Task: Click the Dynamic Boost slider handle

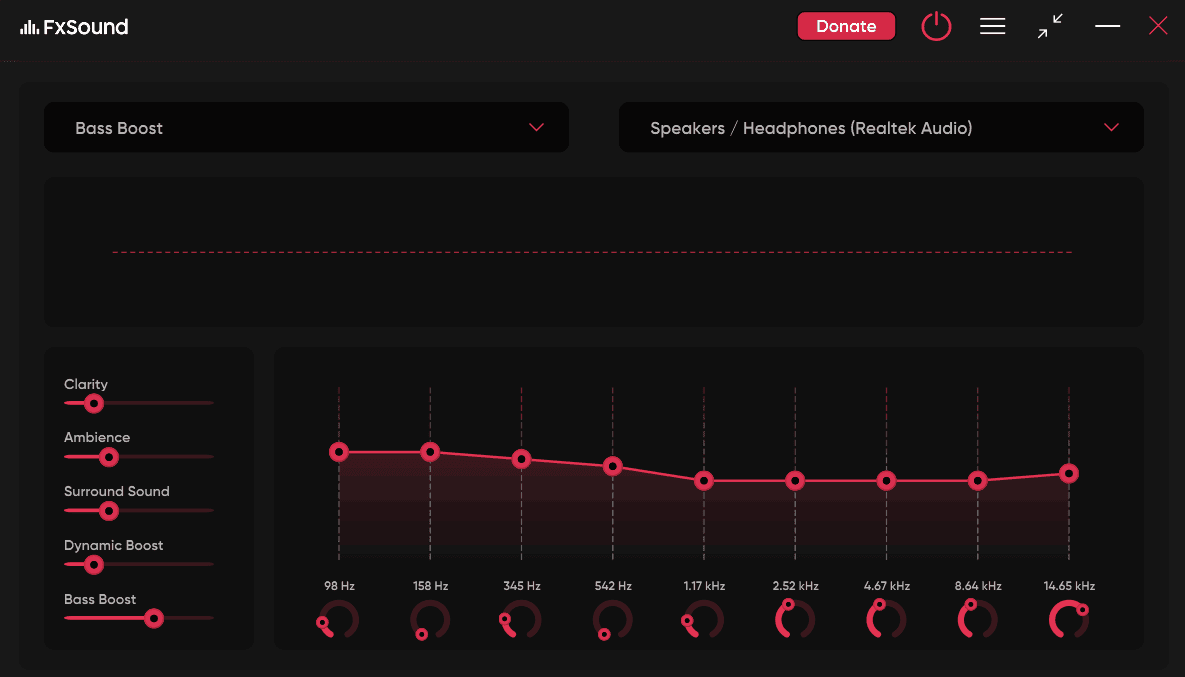Action: pyautogui.click(x=94, y=564)
